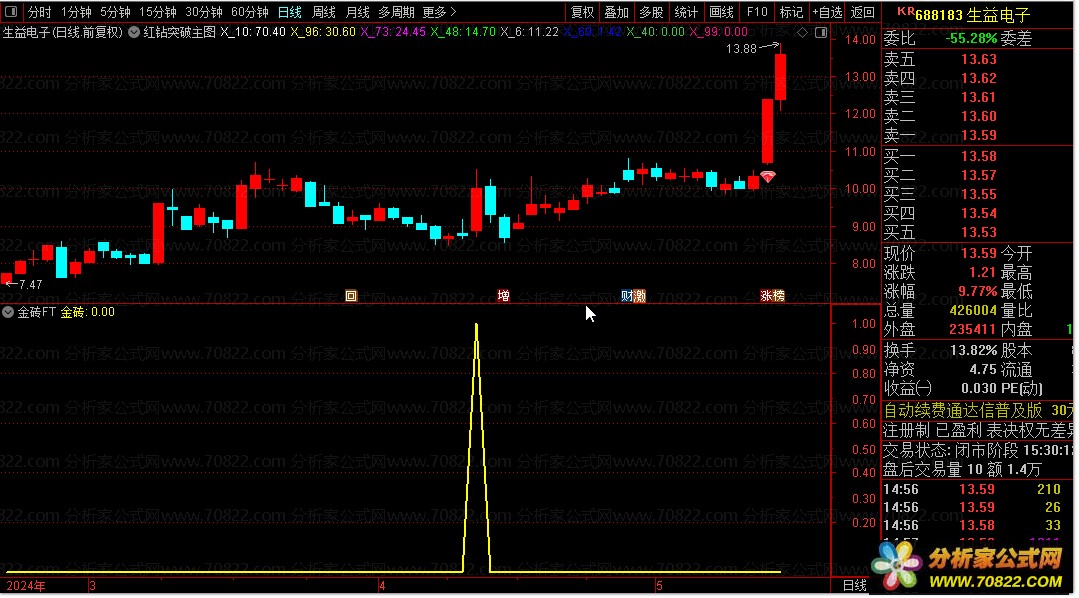1079x598 pixels.
Task: Open the 回 event marker
Action: point(351,296)
